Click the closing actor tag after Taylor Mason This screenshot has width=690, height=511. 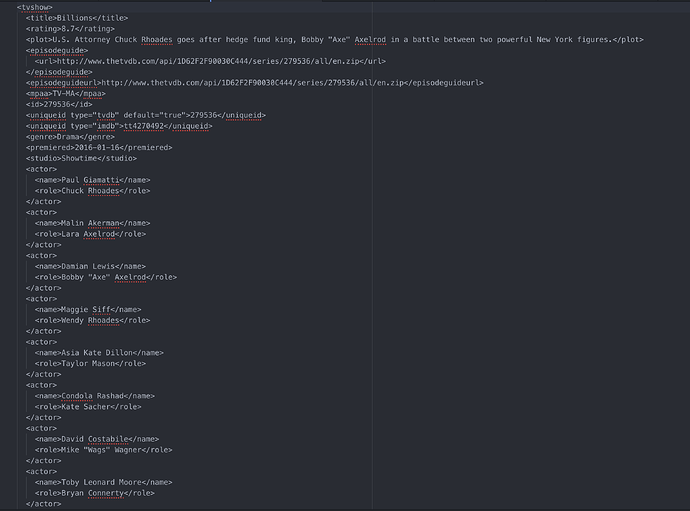[44, 374]
